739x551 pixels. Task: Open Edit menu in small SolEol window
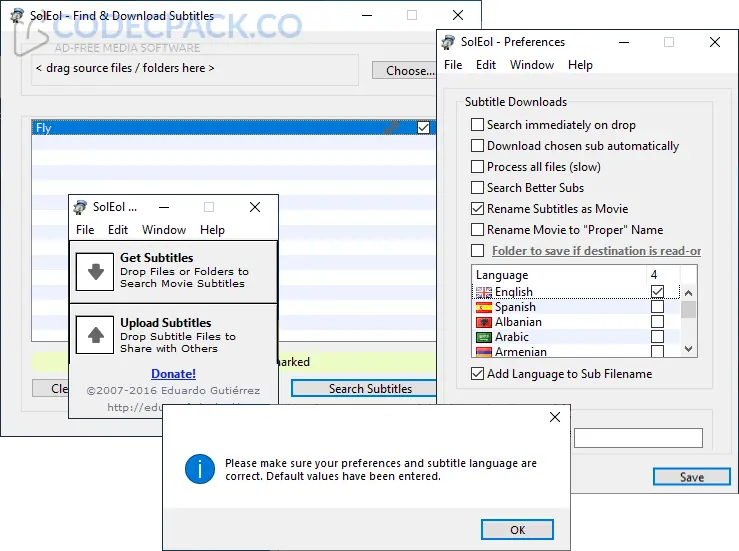click(118, 230)
